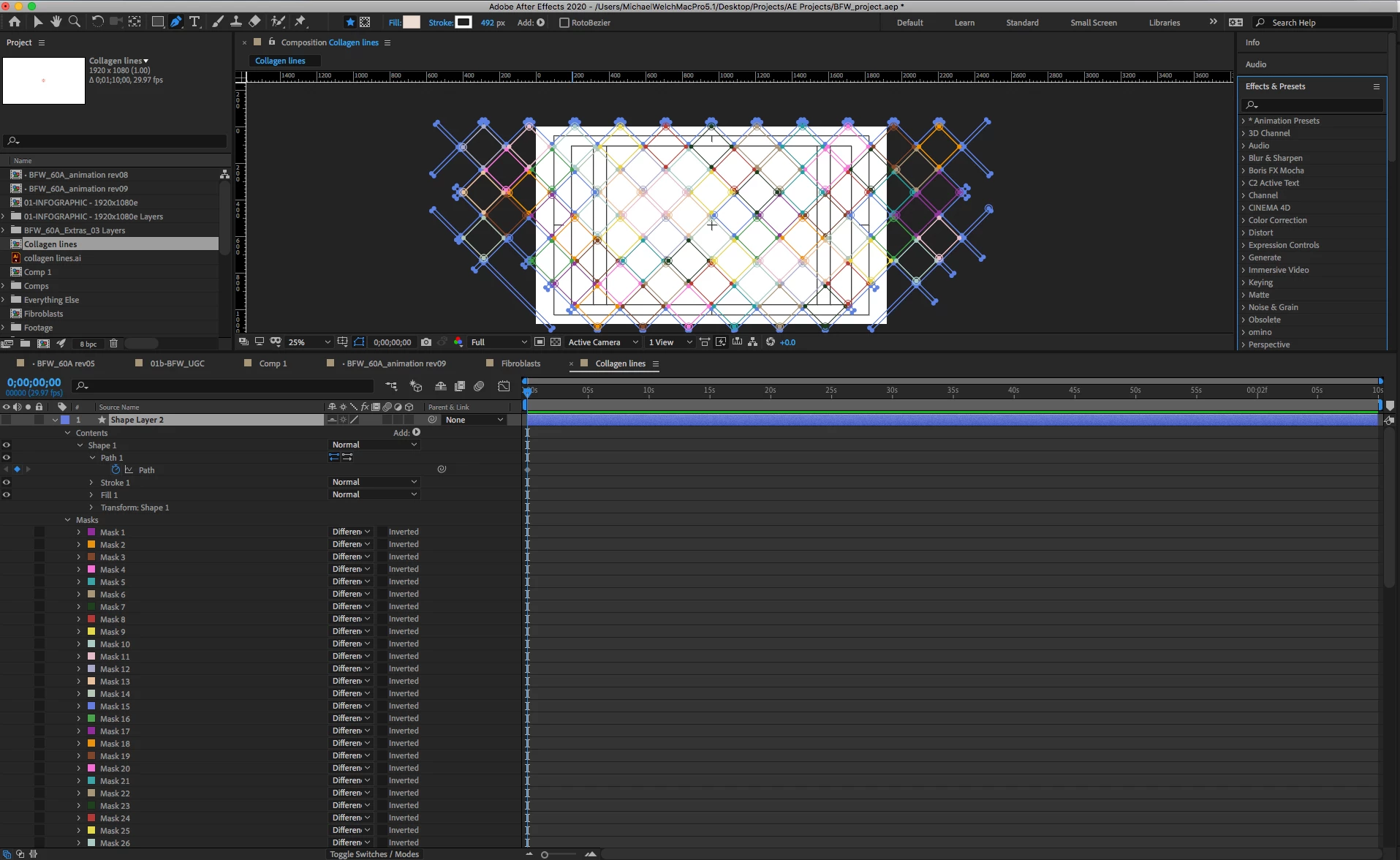The image size is (1400, 860).
Task: Open the Parent & Link None dropdown
Action: [x=474, y=420]
